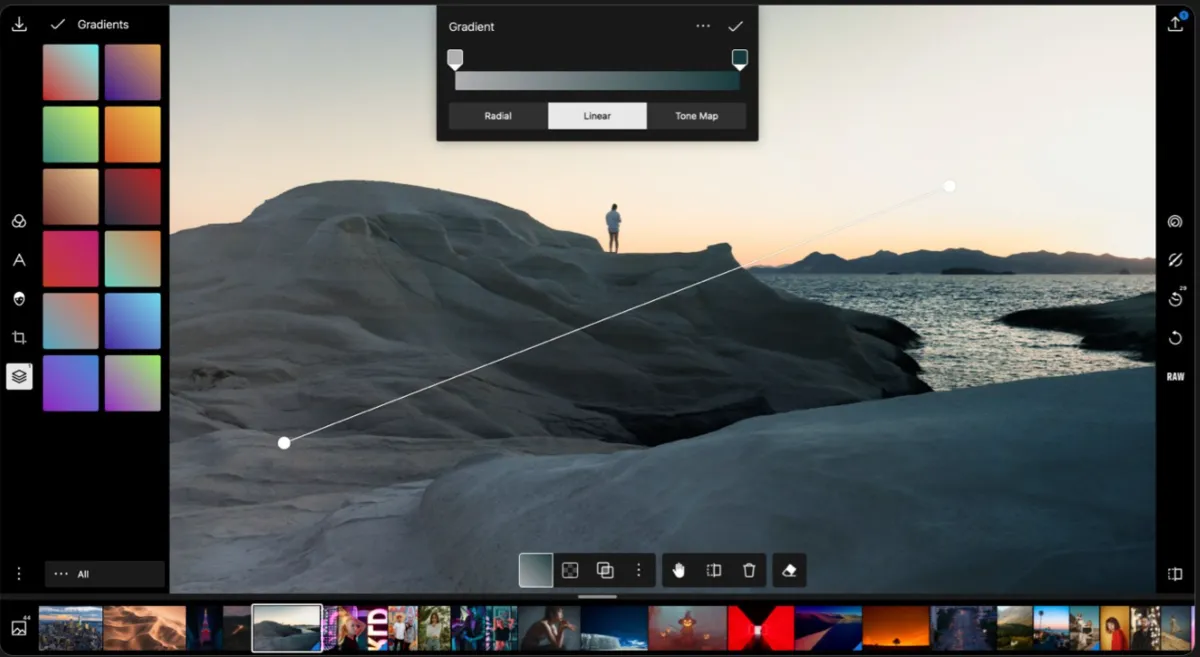Open the Crop tool
This screenshot has width=1200, height=657.
click(x=18, y=338)
